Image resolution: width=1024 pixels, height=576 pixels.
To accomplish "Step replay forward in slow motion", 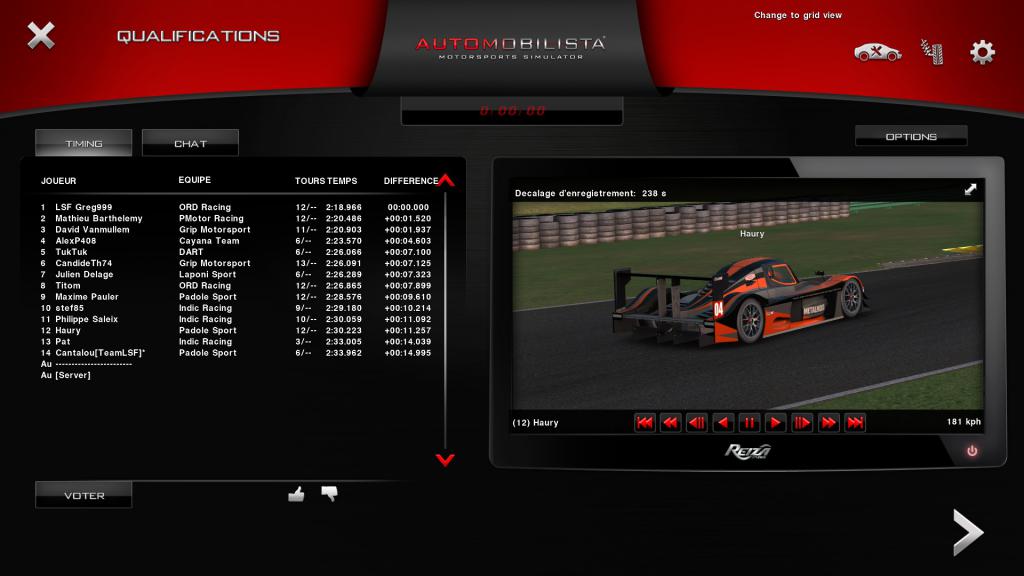I will 802,423.
